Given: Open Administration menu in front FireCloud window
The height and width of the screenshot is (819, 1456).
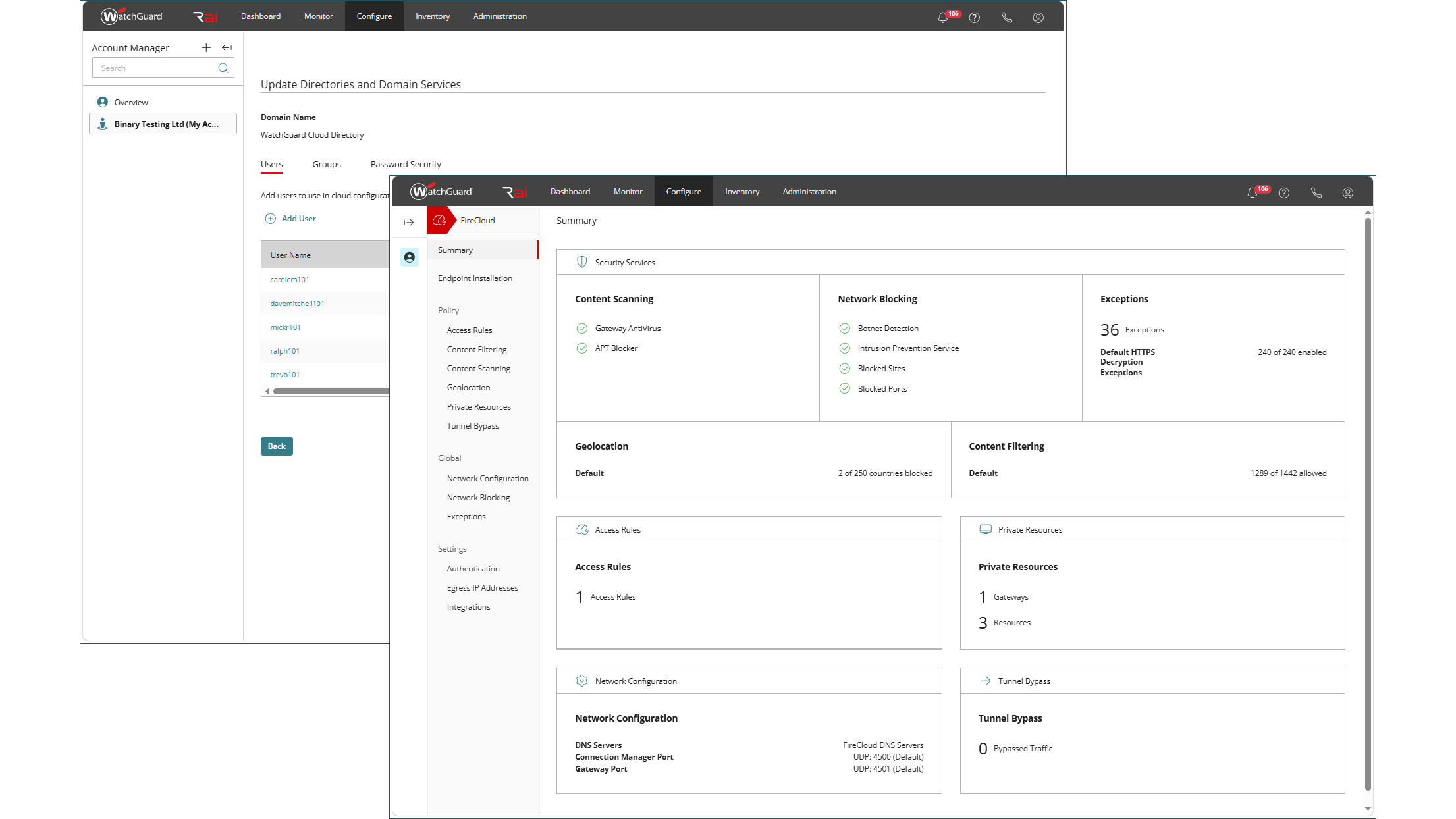Looking at the screenshot, I should [x=809, y=192].
